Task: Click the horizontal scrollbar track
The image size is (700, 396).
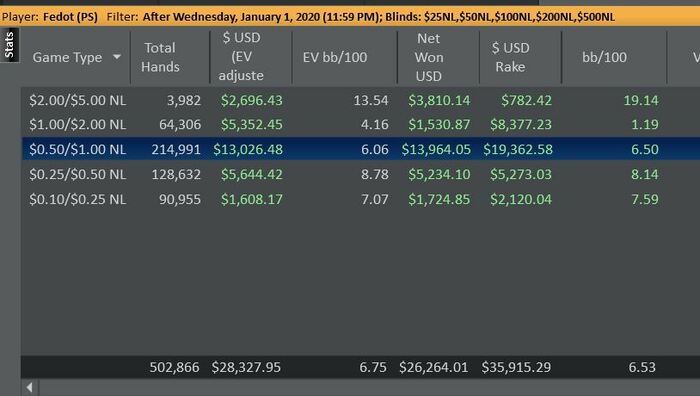Action: coord(370,387)
